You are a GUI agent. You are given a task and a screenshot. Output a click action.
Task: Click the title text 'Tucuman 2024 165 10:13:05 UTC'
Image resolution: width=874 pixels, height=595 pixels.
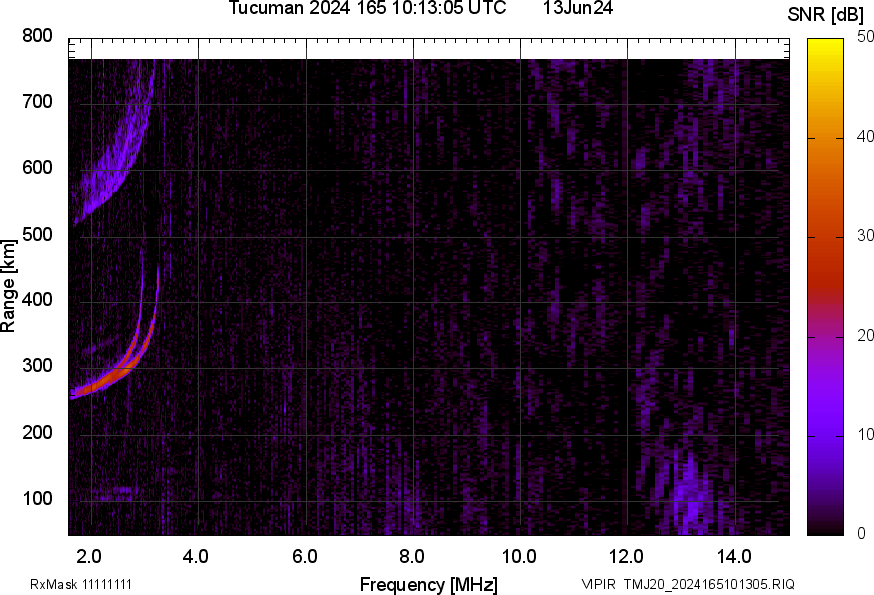tap(367, 8)
